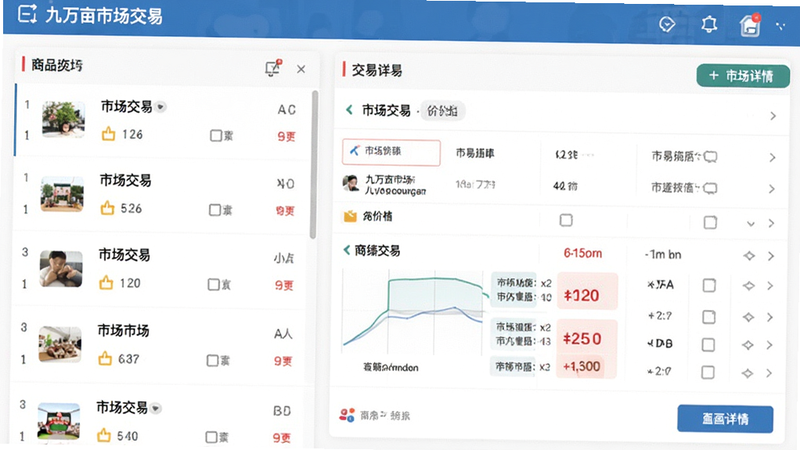Click the user avatar beside 九万亩市场
The image size is (800, 450).
(x=351, y=183)
